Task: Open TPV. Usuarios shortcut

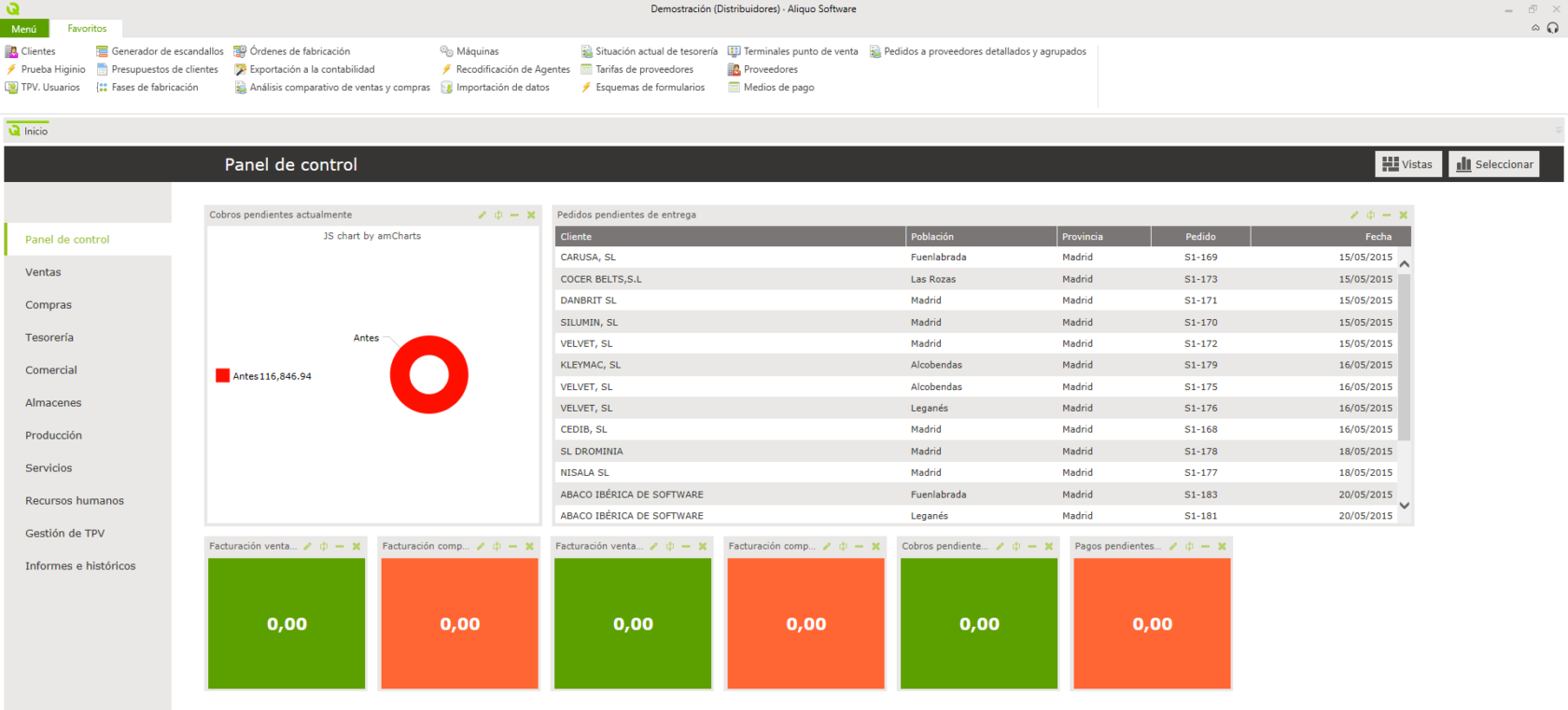Action: click(43, 87)
